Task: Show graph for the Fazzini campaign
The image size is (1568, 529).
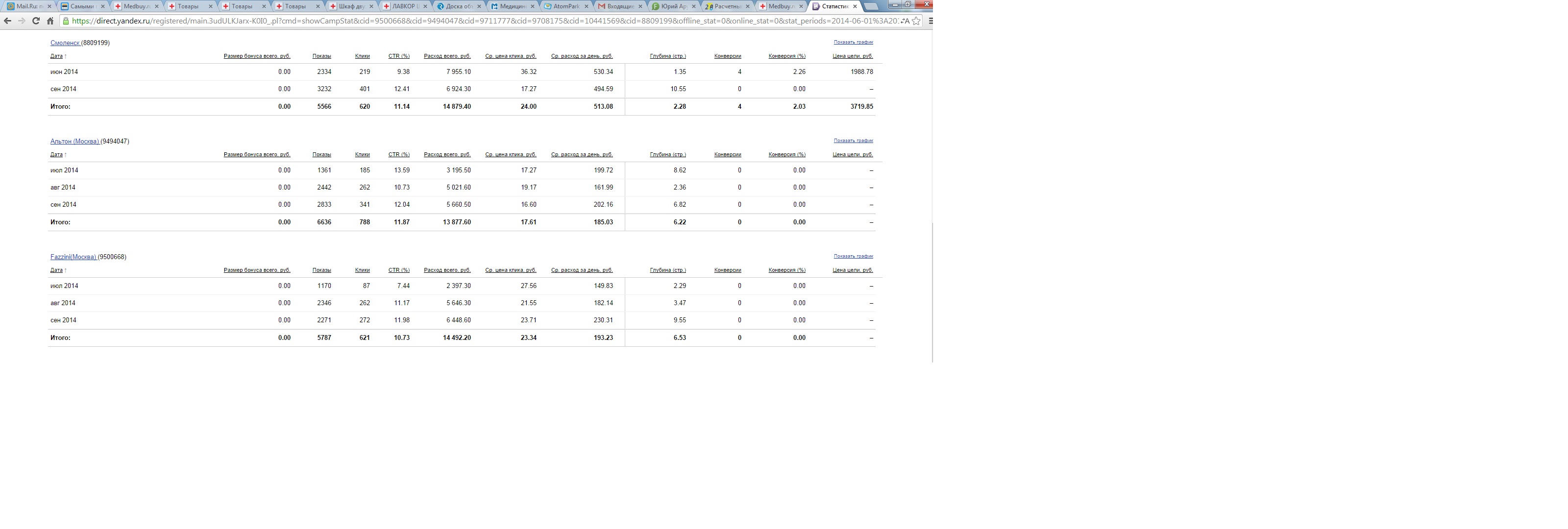Action: (x=853, y=256)
